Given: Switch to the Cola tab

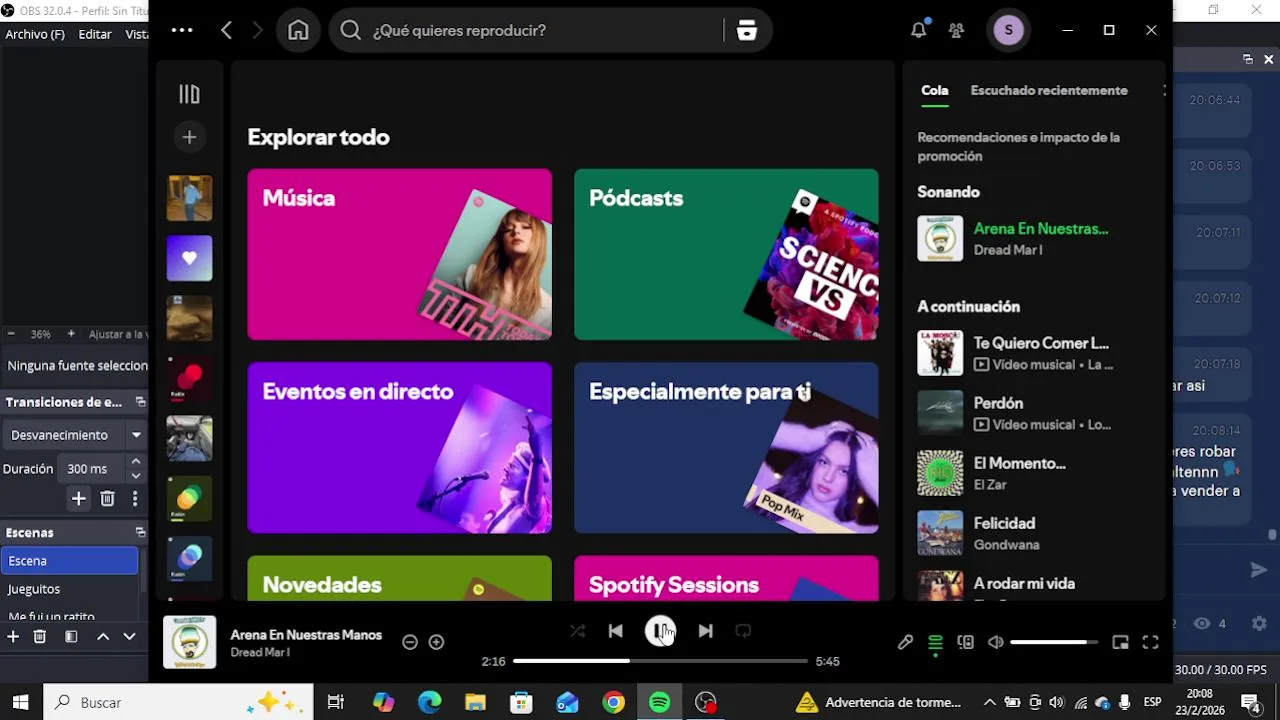Looking at the screenshot, I should pos(935,90).
